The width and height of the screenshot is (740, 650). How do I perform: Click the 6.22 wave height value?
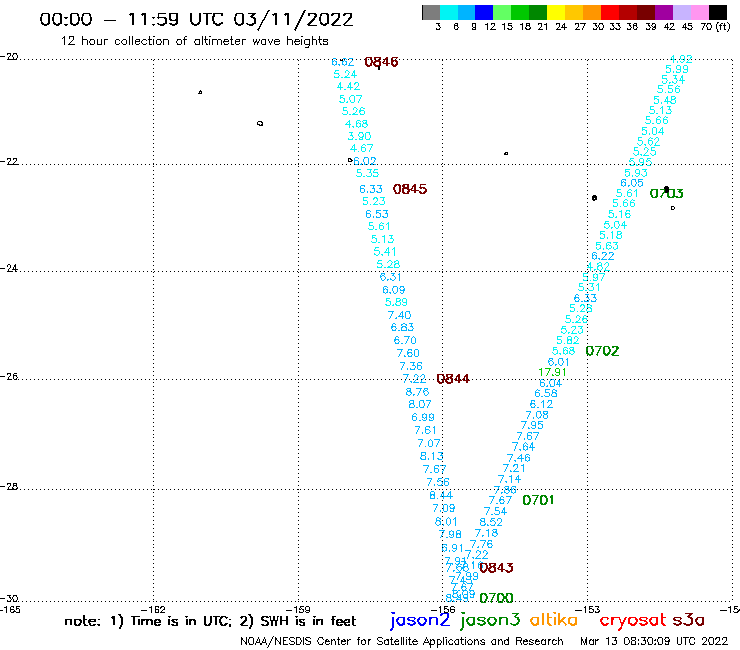tap(603, 256)
